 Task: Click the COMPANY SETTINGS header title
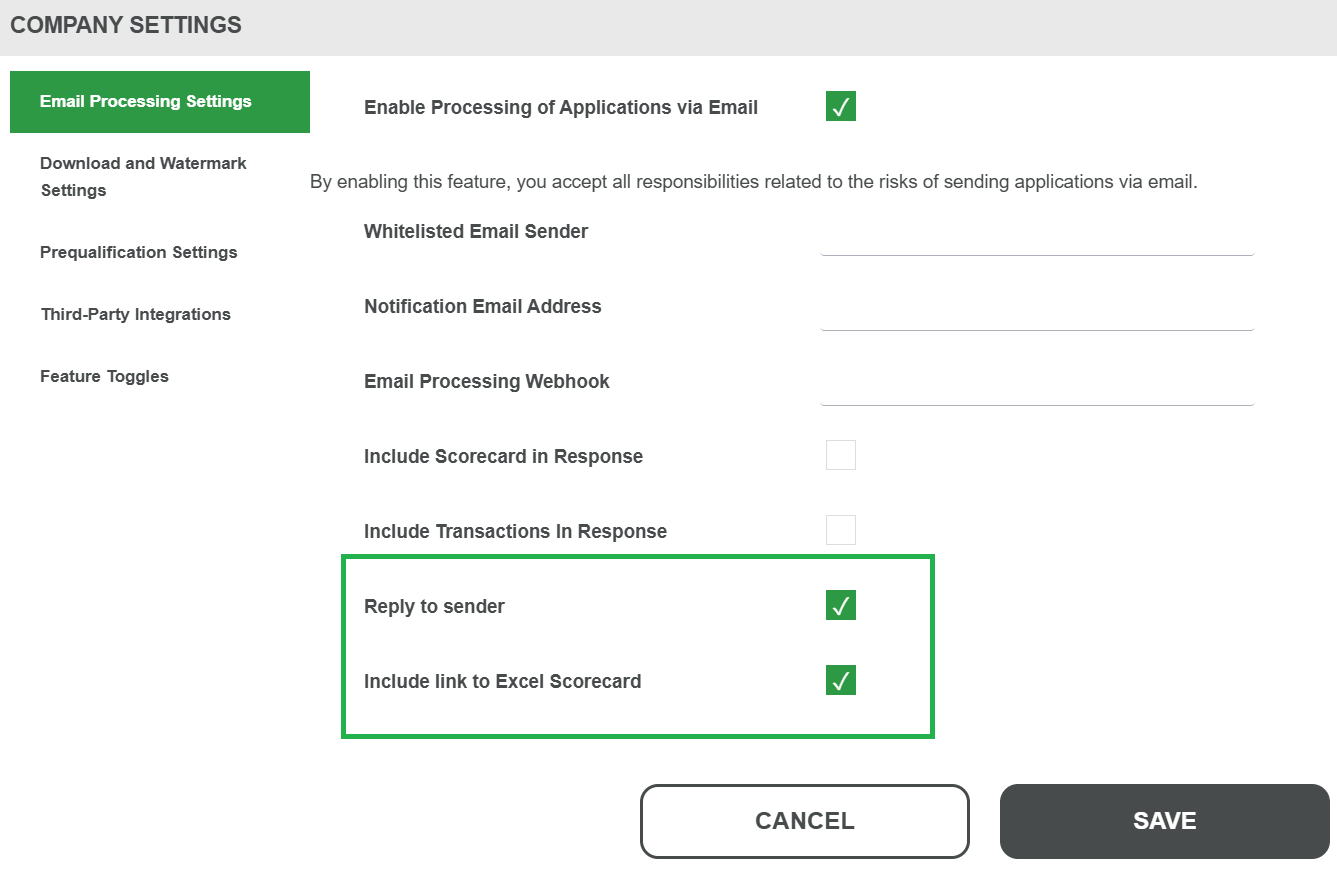point(126,25)
